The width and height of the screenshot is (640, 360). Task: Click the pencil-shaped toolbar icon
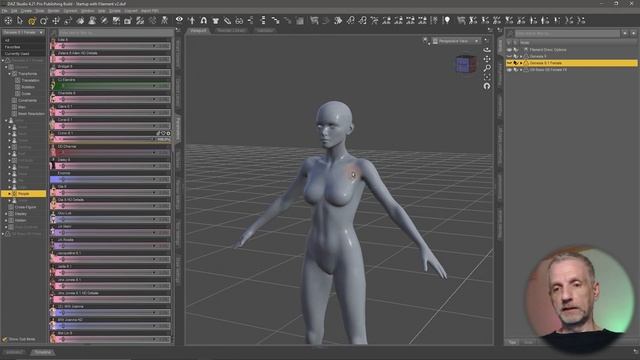click(227, 20)
